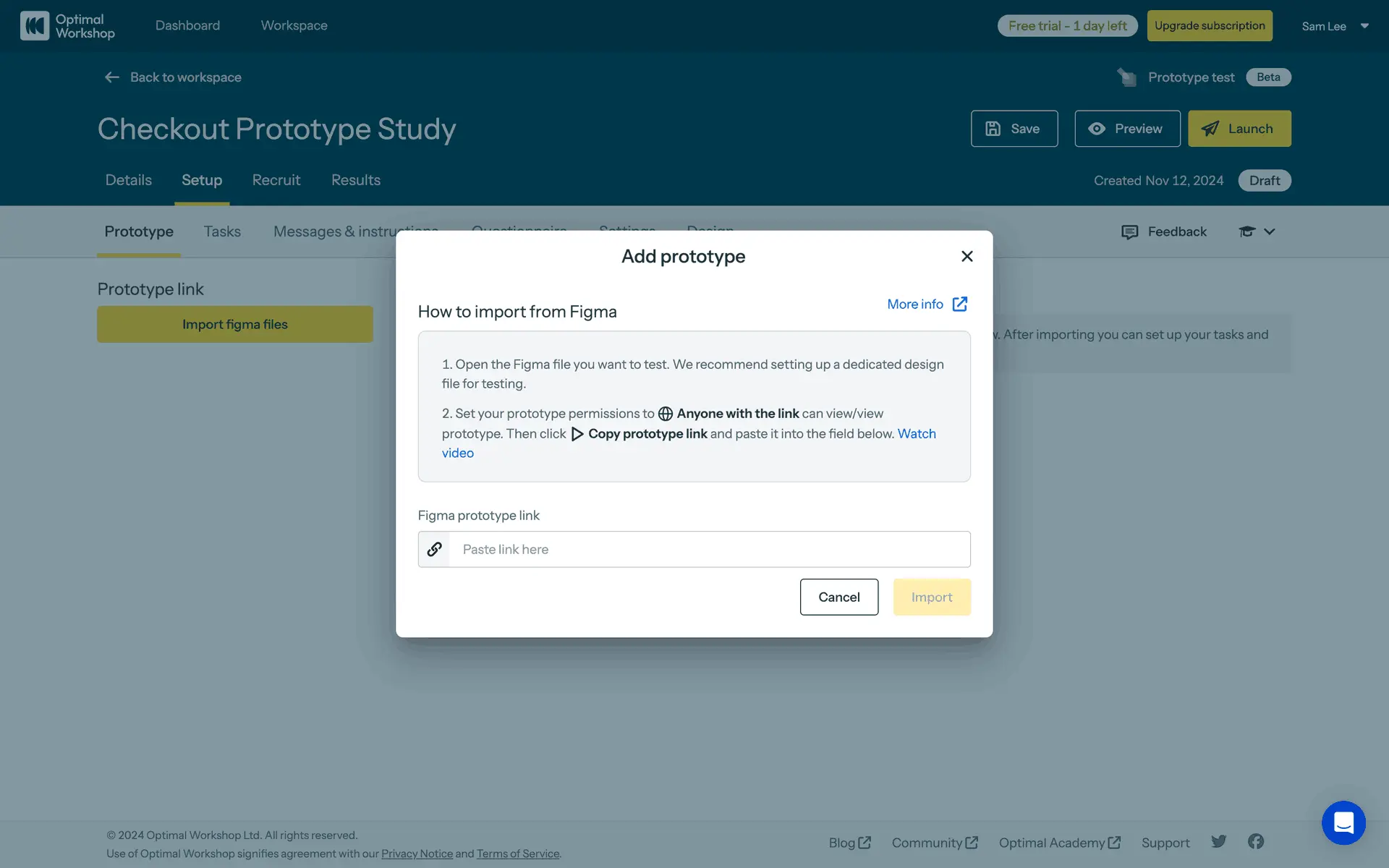Expand the Sam Lee account dropdown

point(1364,26)
